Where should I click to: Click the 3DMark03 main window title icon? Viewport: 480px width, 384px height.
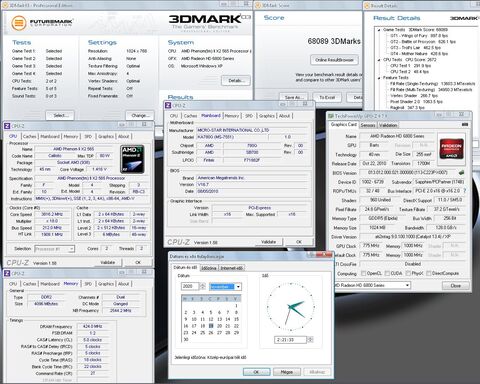[6, 5]
